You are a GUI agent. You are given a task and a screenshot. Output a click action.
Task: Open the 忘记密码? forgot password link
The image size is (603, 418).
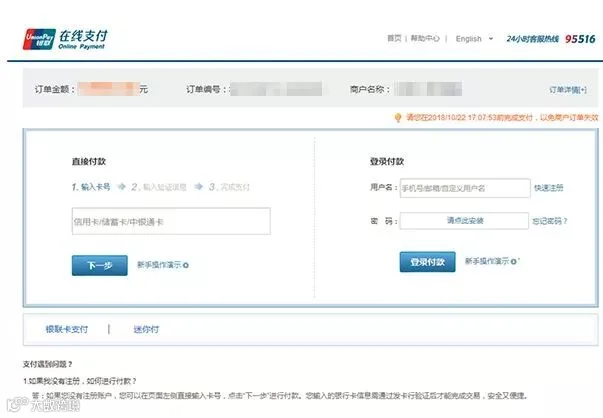click(x=550, y=221)
